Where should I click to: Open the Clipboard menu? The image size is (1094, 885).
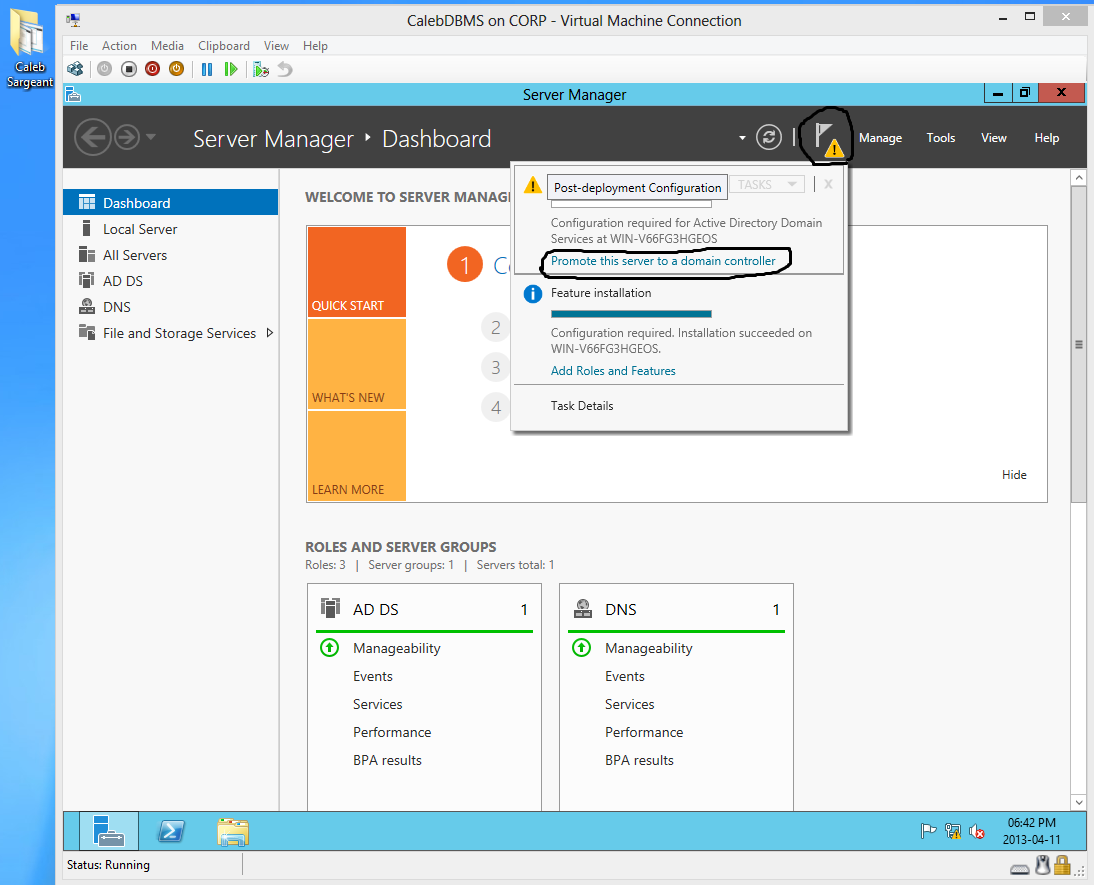click(224, 45)
